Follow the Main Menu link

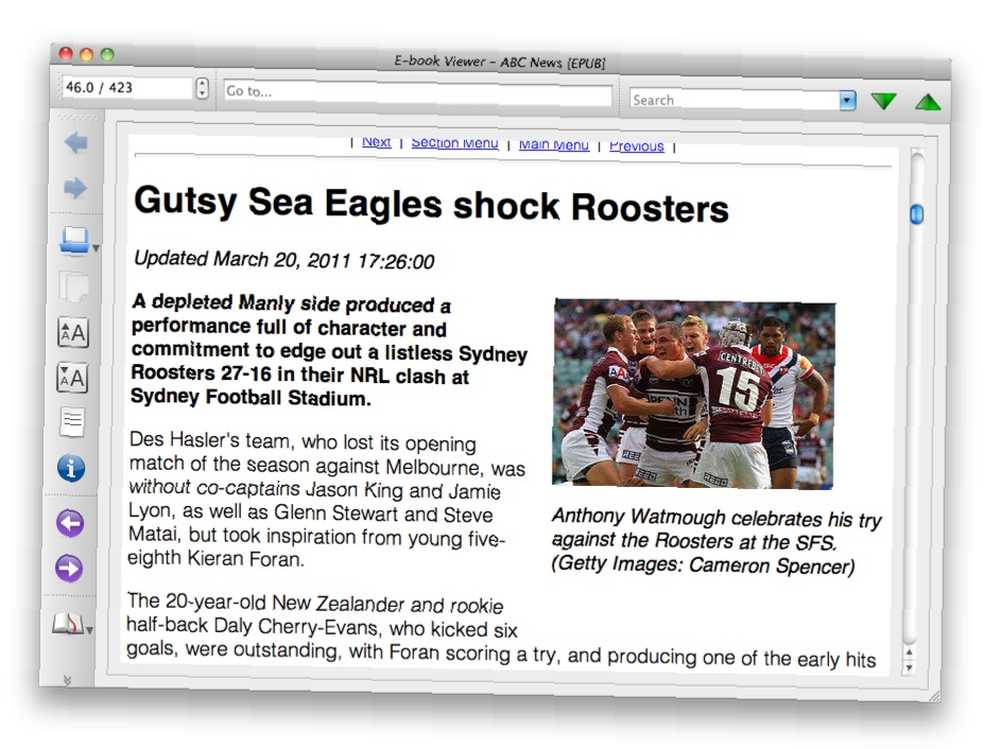pyautogui.click(x=554, y=145)
